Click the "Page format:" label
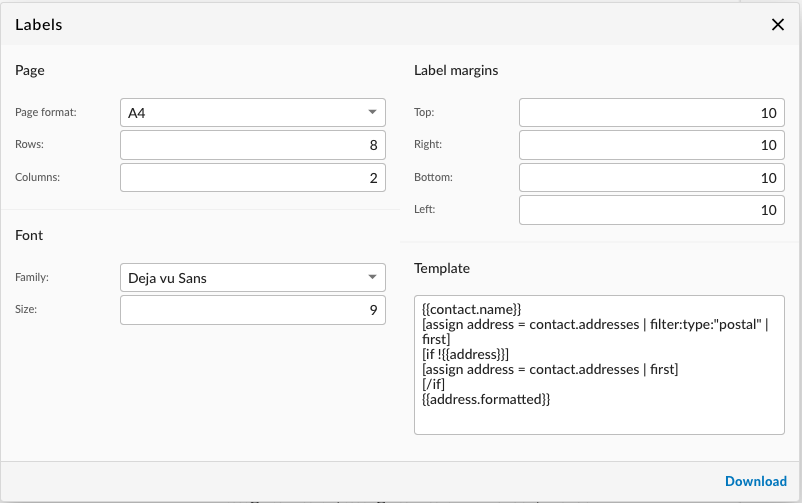 click(46, 113)
